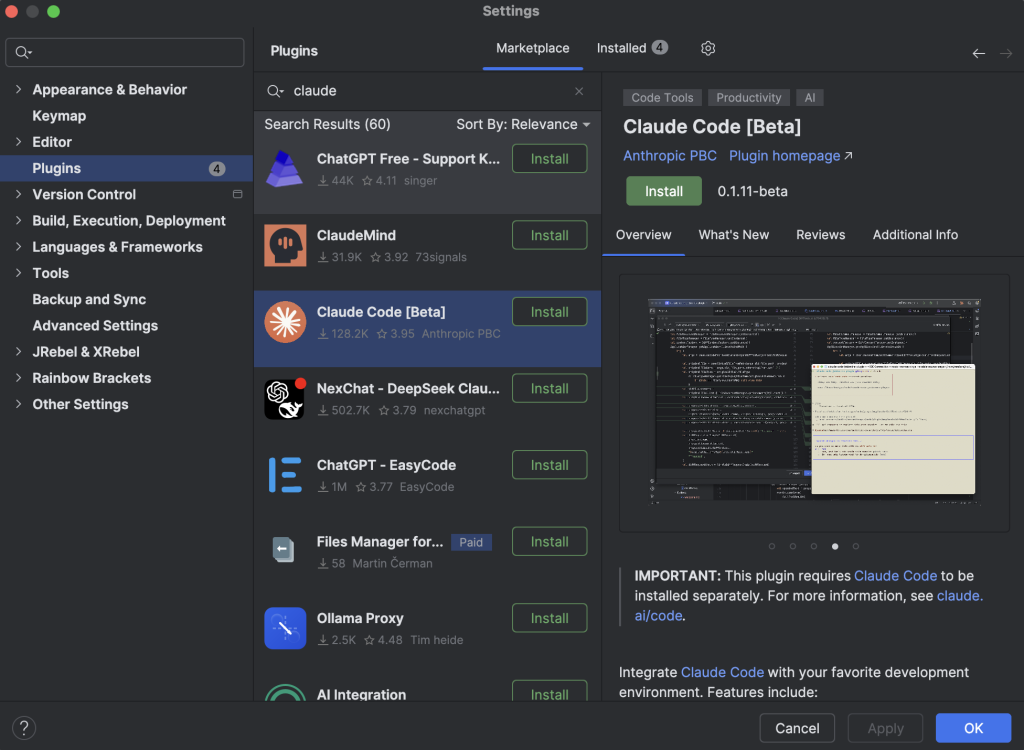Open the Plugin homepage link
The height and width of the screenshot is (750, 1024).
[784, 155]
